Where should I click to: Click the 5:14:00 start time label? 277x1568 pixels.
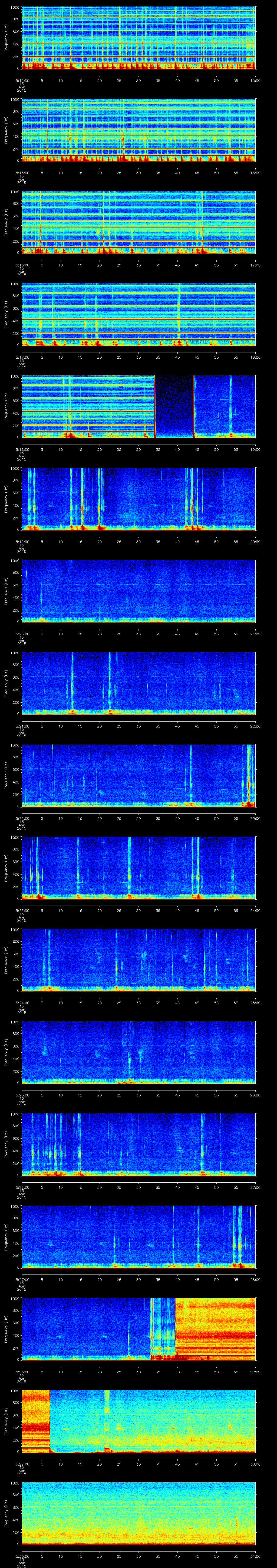click(21, 80)
